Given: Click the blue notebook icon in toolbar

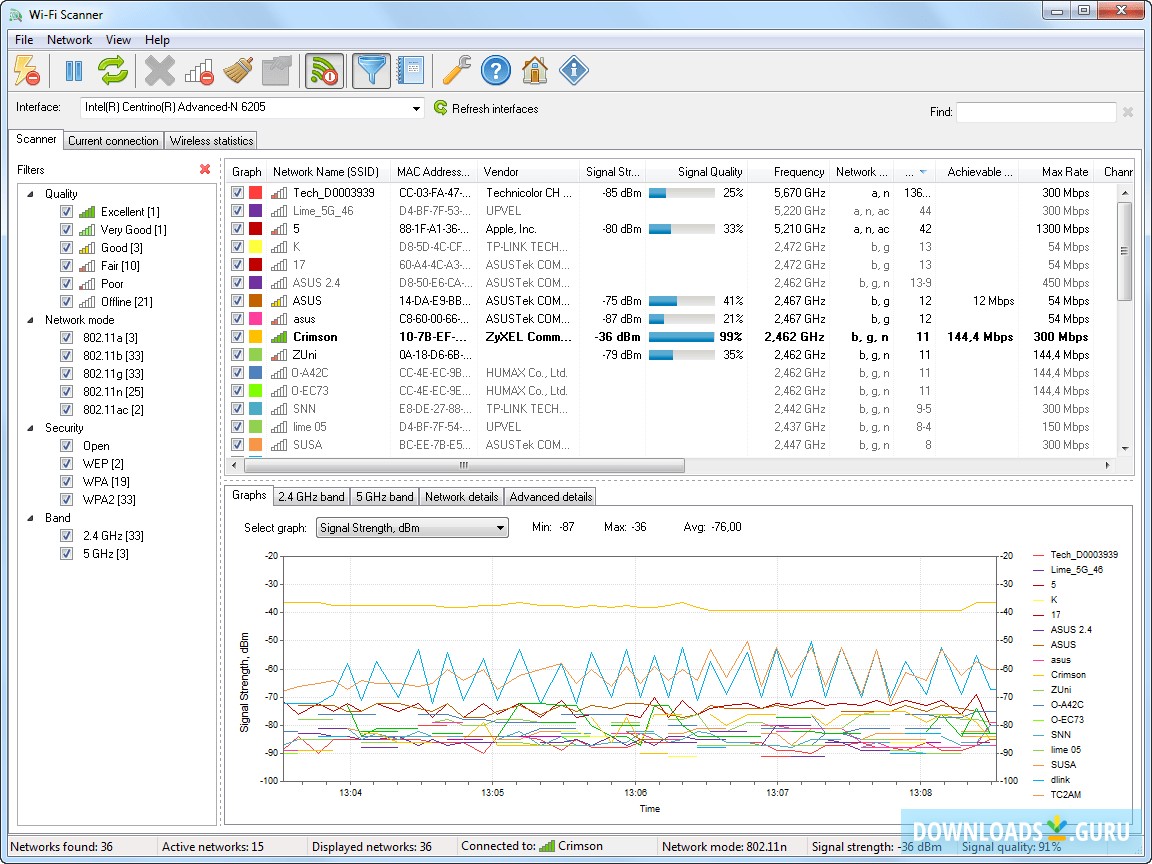Looking at the screenshot, I should (410, 71).
